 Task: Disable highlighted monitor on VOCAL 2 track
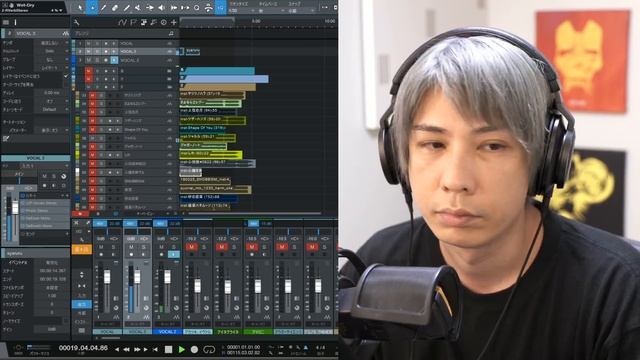114,60
